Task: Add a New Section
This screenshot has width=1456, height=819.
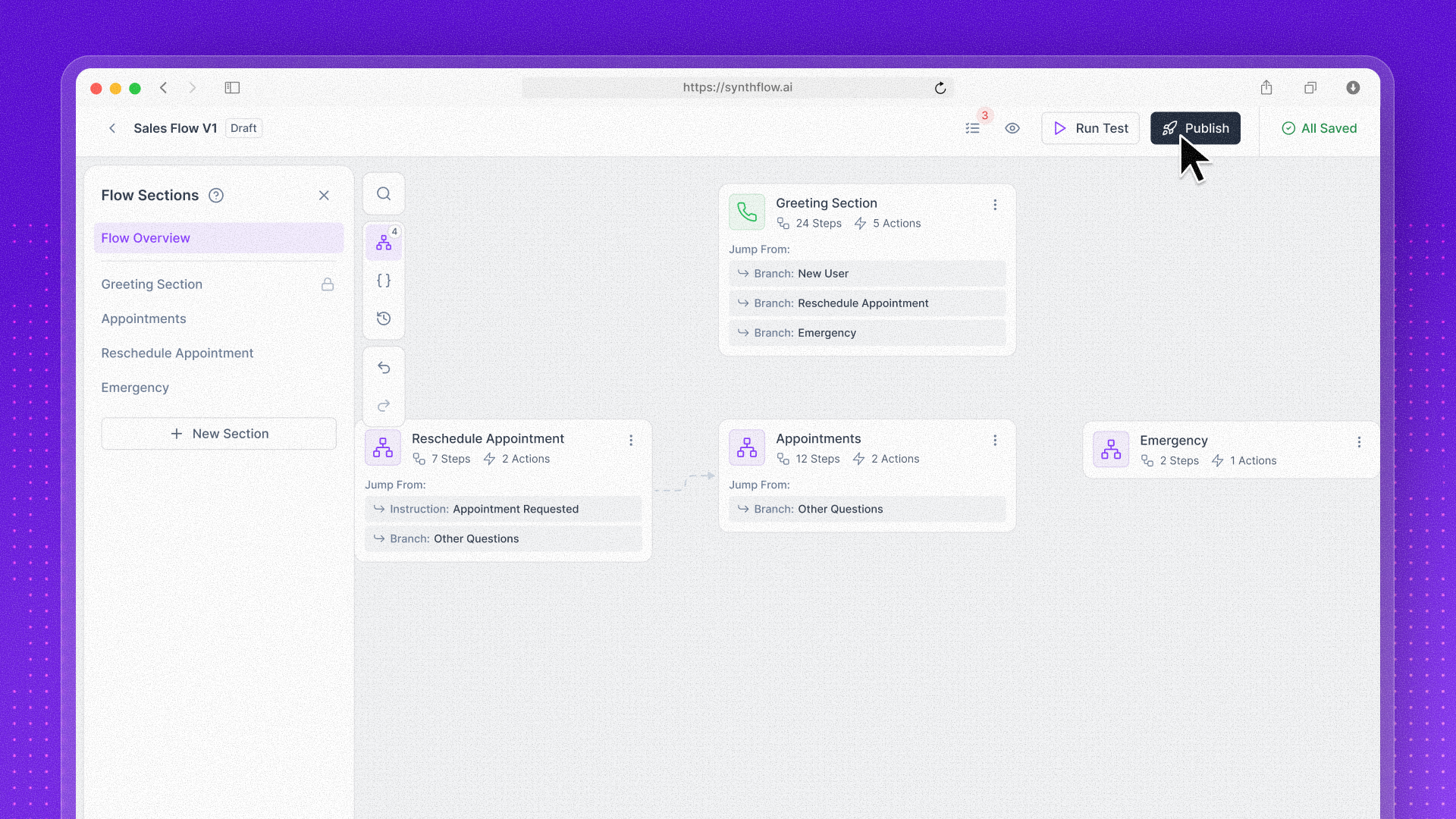Action: pyautogui.click(x=218, y=434)
